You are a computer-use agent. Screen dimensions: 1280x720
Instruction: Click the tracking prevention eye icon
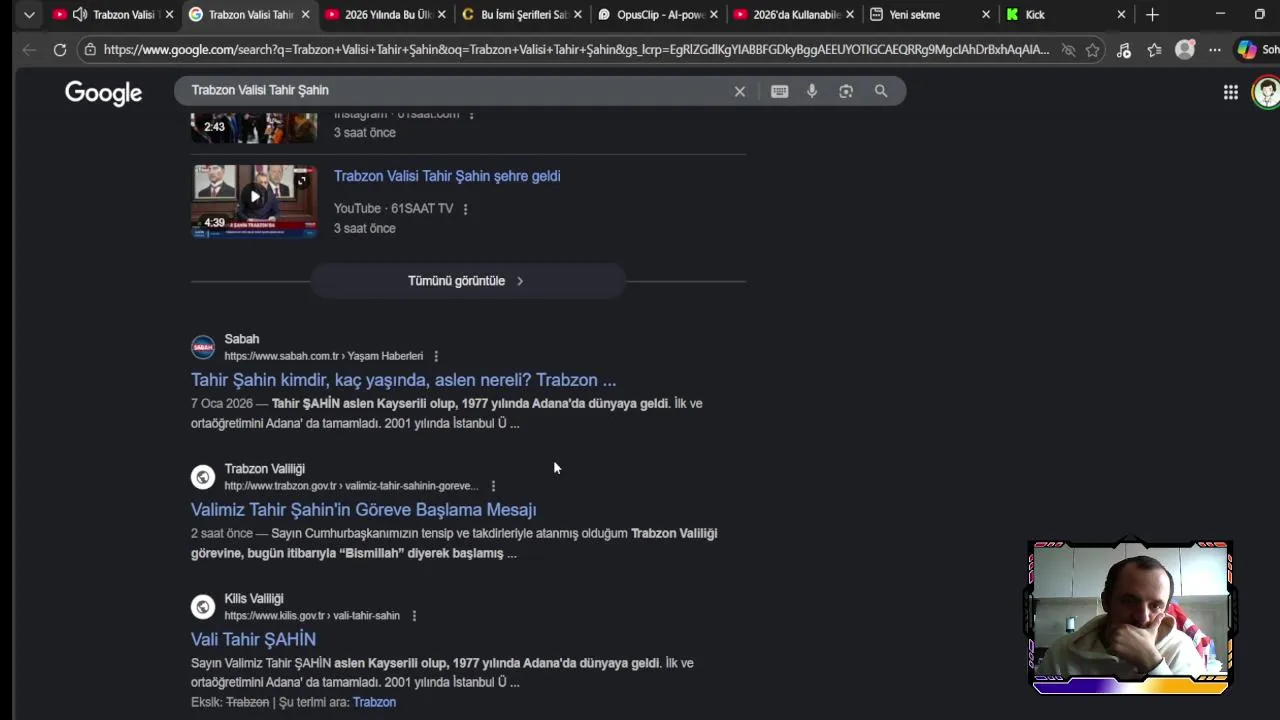pyautogui.click(x=1068, y=50)
